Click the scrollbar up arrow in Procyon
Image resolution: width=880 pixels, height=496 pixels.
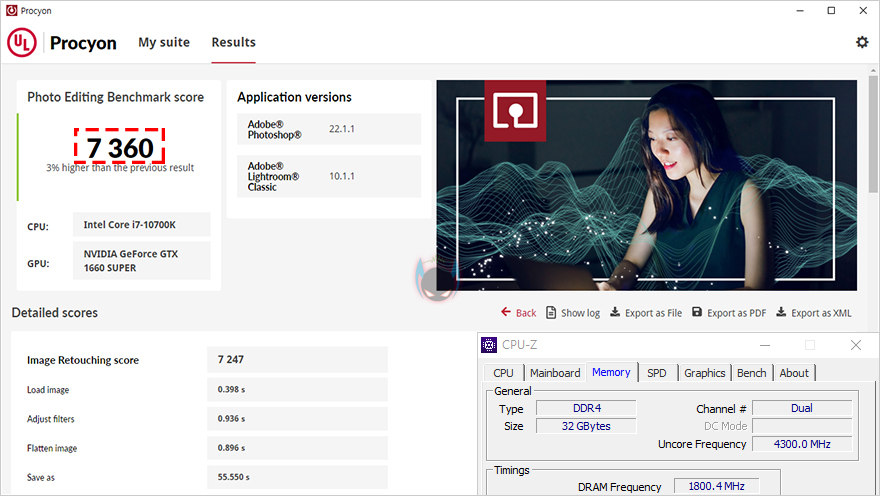(873, 71)
